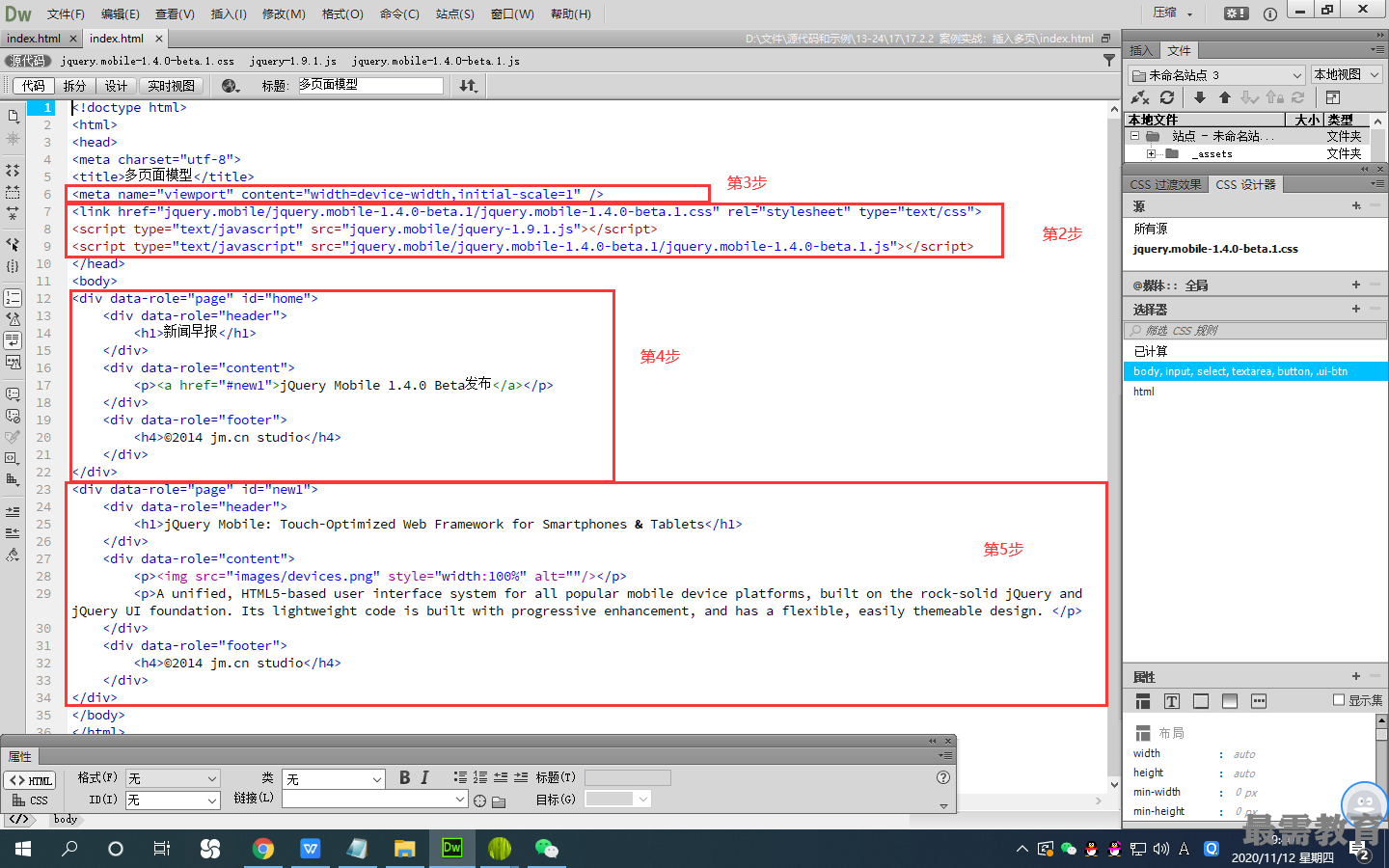This screenshot has height=868, width=1389.
Task: Click the browse for link folder icon
Action: (x=499, y=800)
